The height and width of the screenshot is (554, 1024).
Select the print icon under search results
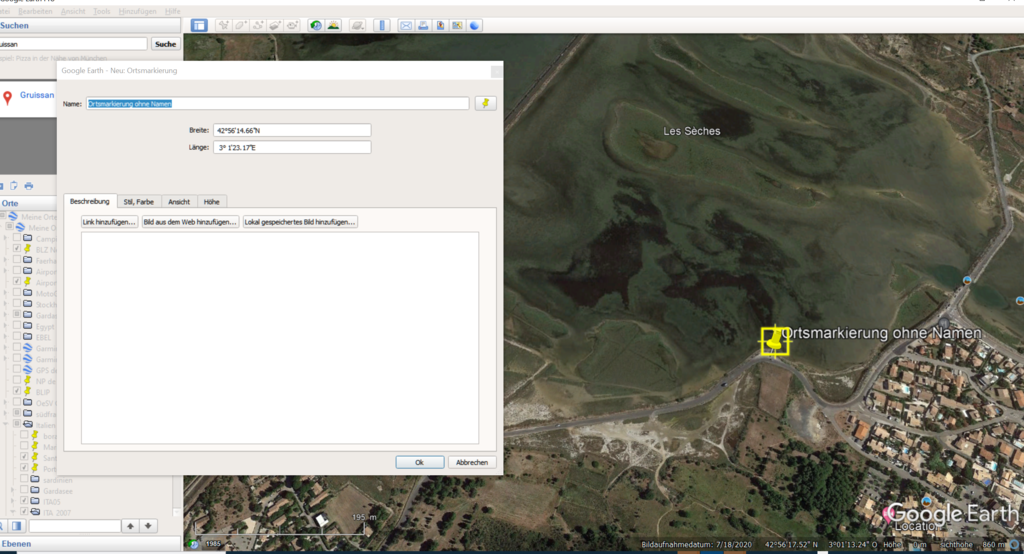pos(29,186)
